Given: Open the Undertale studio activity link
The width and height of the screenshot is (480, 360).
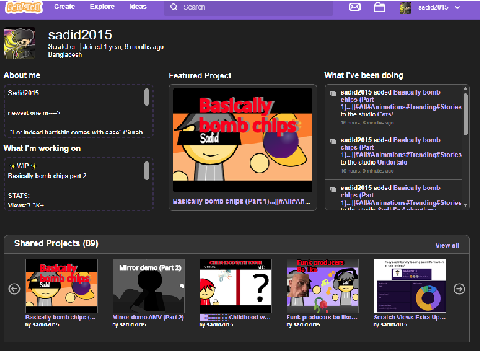Looking at the screenshot, I should pyautogui.click(x=392, y=163).
